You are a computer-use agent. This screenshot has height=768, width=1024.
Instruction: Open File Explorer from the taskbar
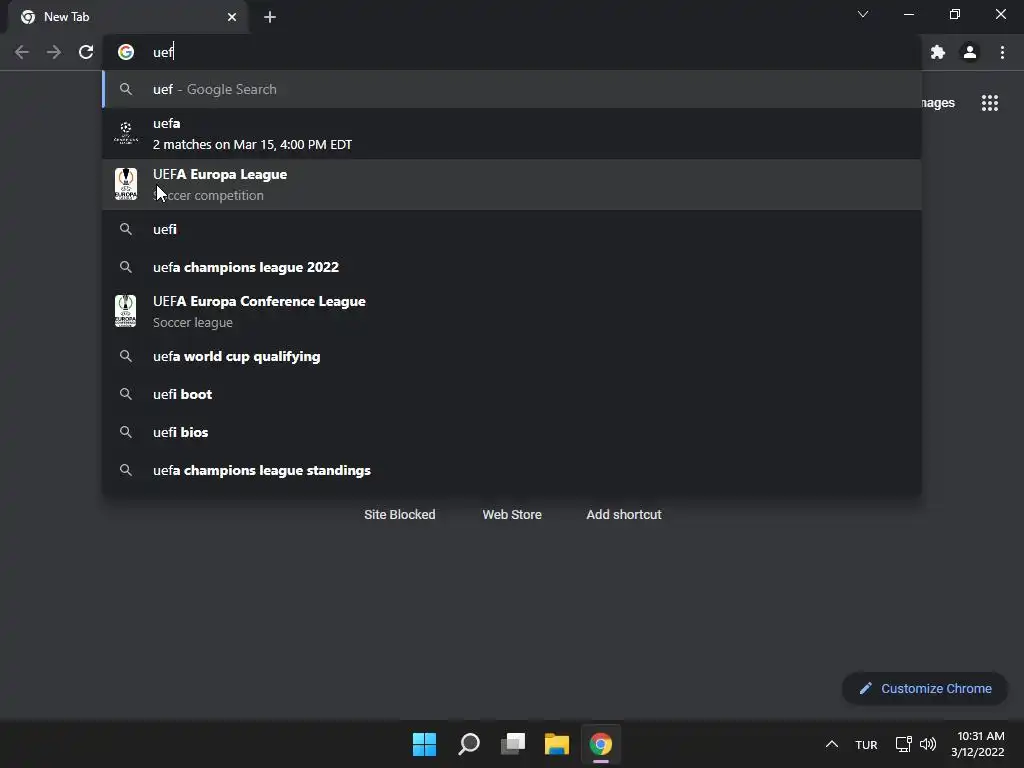(x=557, y=744)
